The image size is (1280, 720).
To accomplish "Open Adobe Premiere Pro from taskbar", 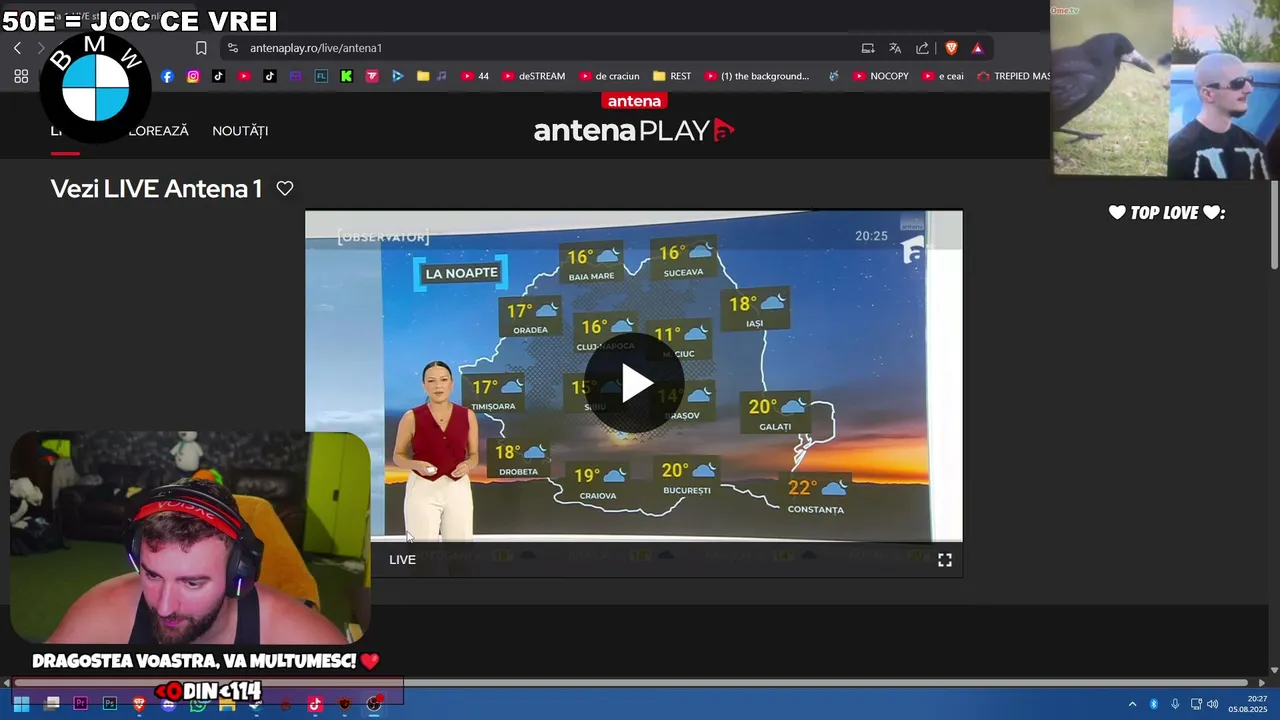I will [81, 704].
